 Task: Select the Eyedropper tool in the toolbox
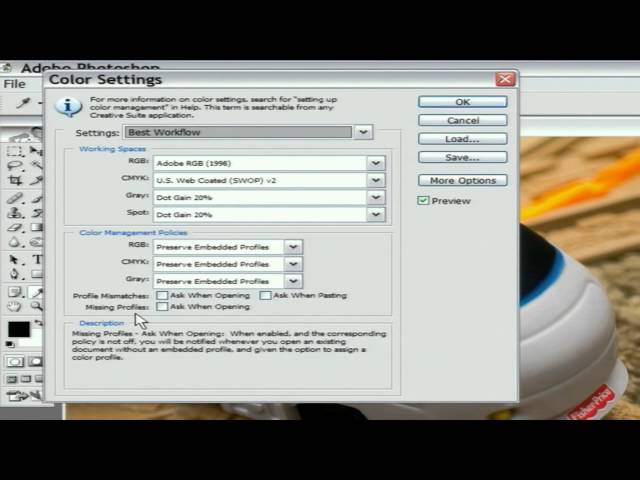[37, 292]
